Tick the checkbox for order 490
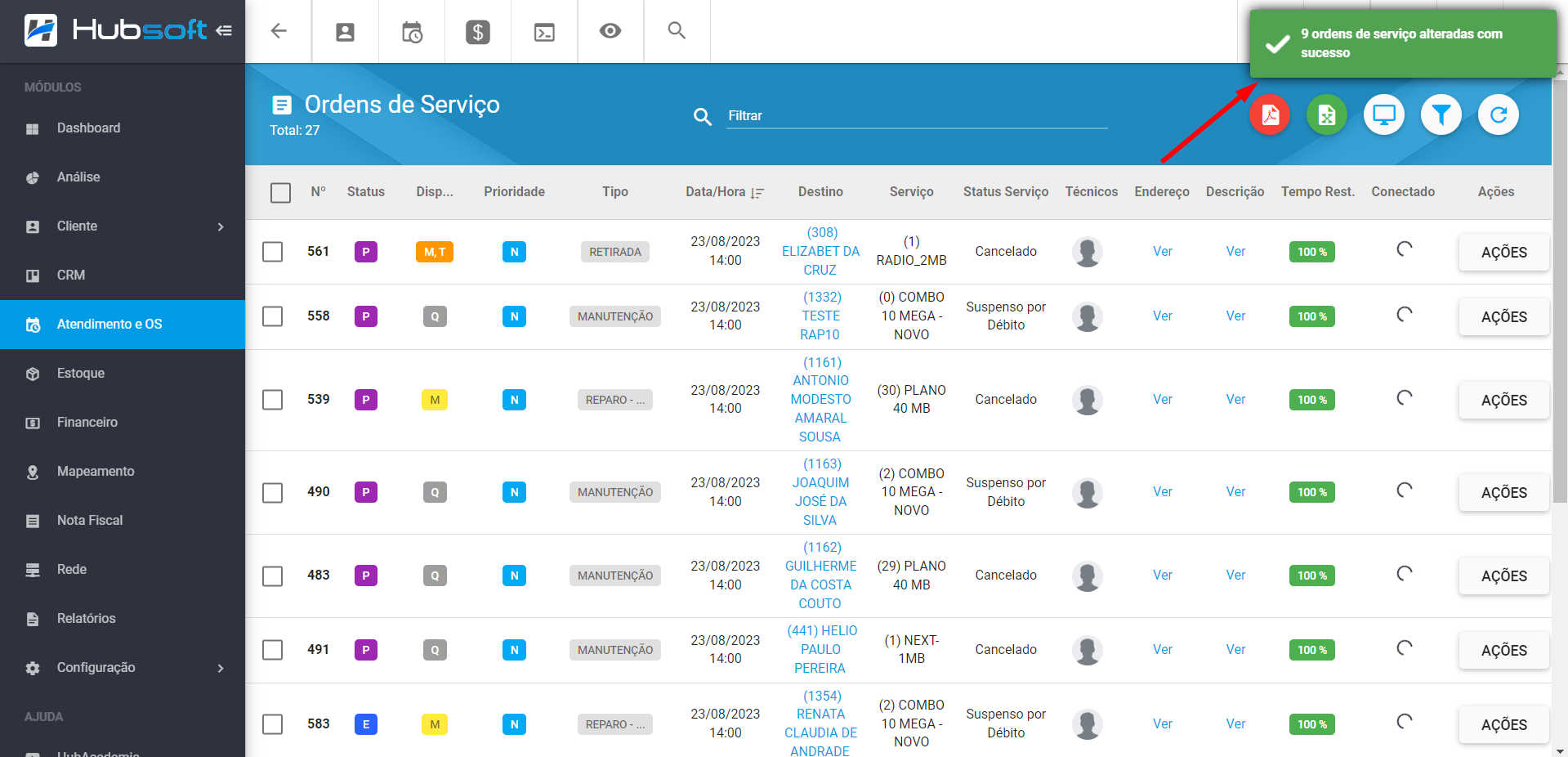The width and height of the screenshot is (1568, 757). tap(273, 492)
